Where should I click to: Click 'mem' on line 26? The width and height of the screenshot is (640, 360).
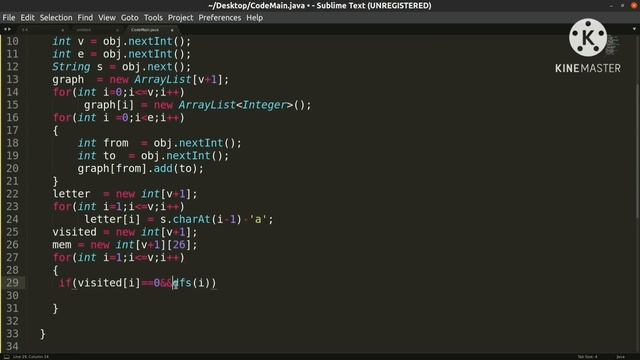click(62, 244)
